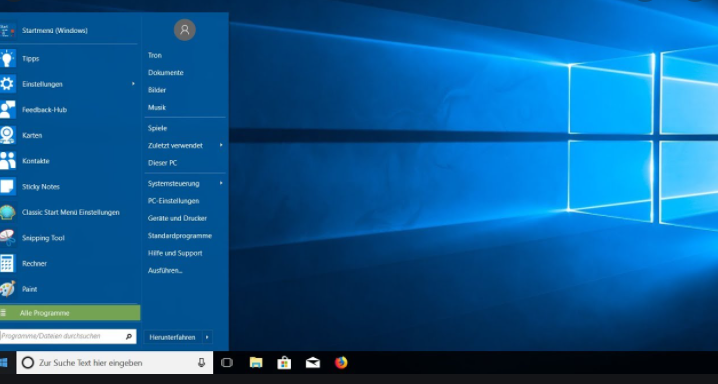Click the 'Classic Start Menü Einstellungen' label
Image resolution: width=718 pixels, height=384 pixels.
point(71,212)
